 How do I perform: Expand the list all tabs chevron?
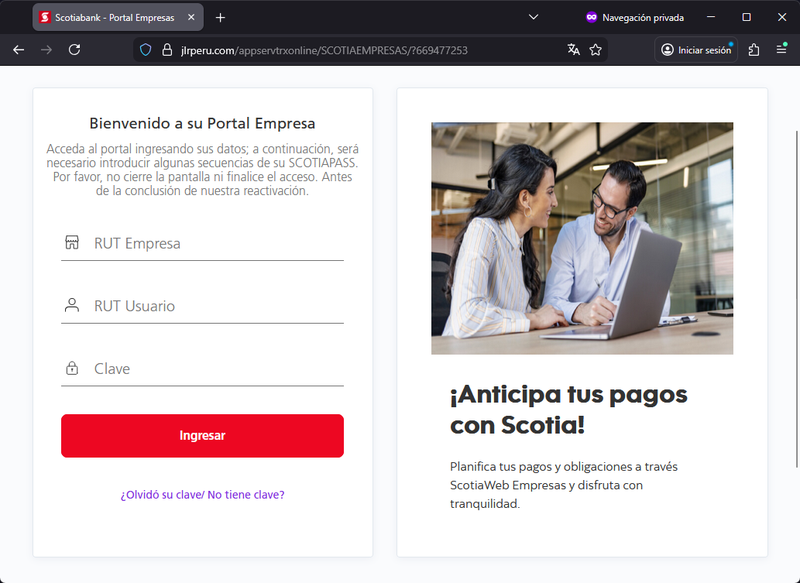533,17
